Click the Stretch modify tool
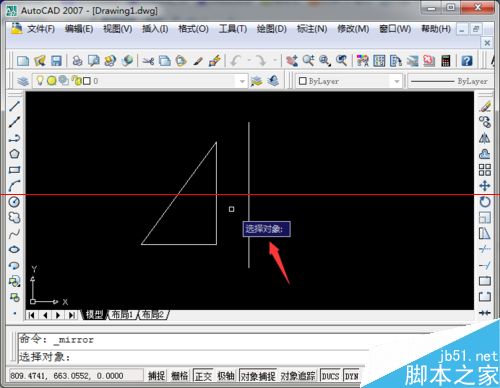 [485, 234]
